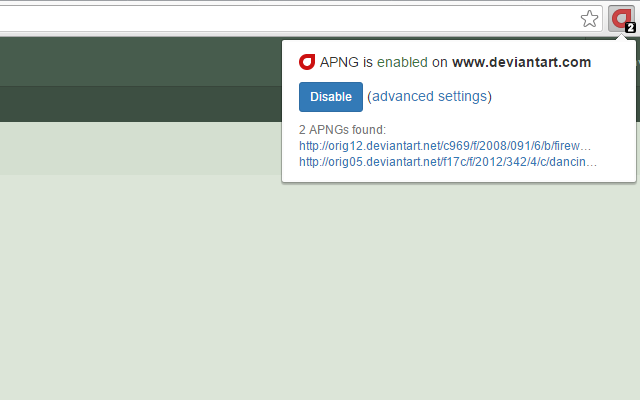Click the green 'enabled' status word
This screenshot has width=640, height=400.
(402, 62)
